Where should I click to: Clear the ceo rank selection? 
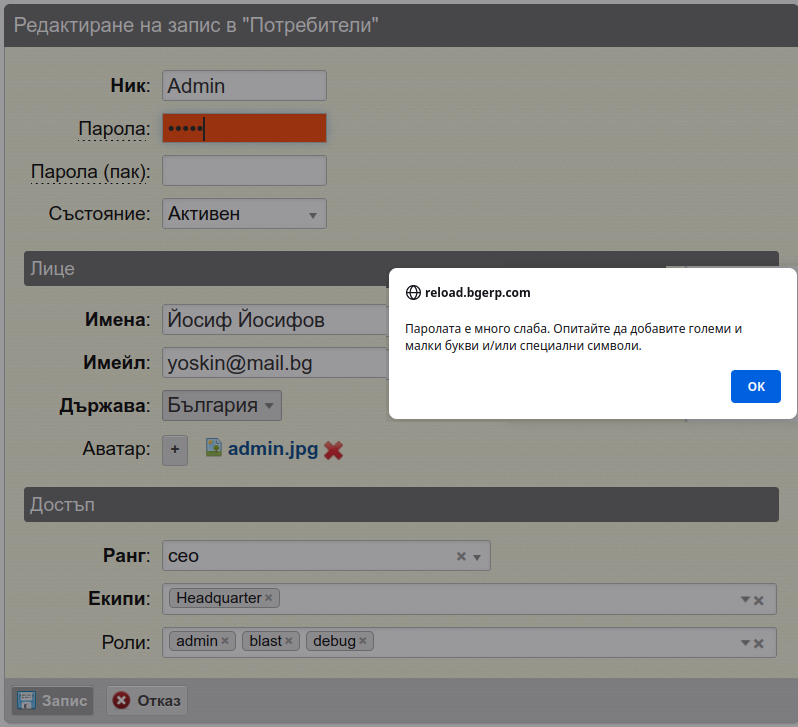[x=461, y=557]
